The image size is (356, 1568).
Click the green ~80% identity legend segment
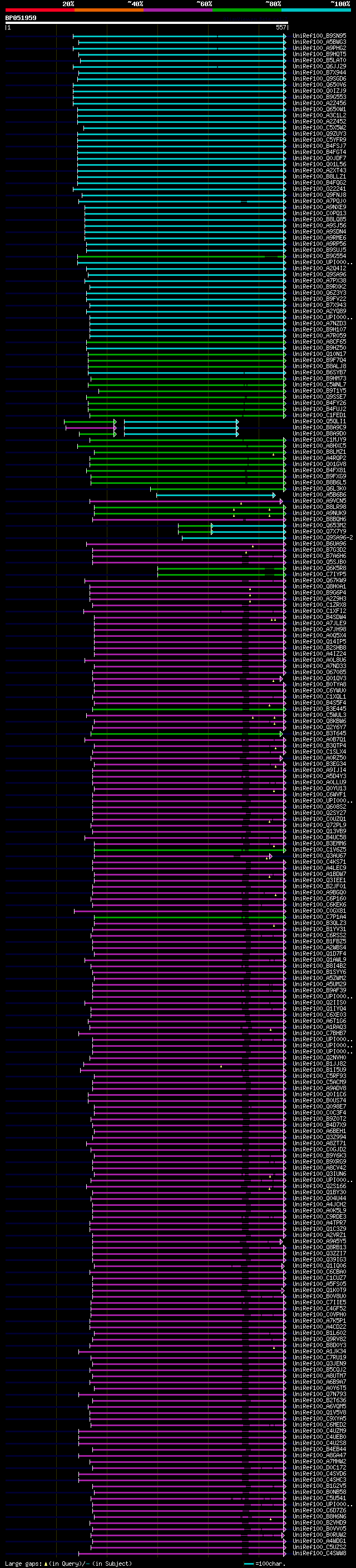(247, 10)
